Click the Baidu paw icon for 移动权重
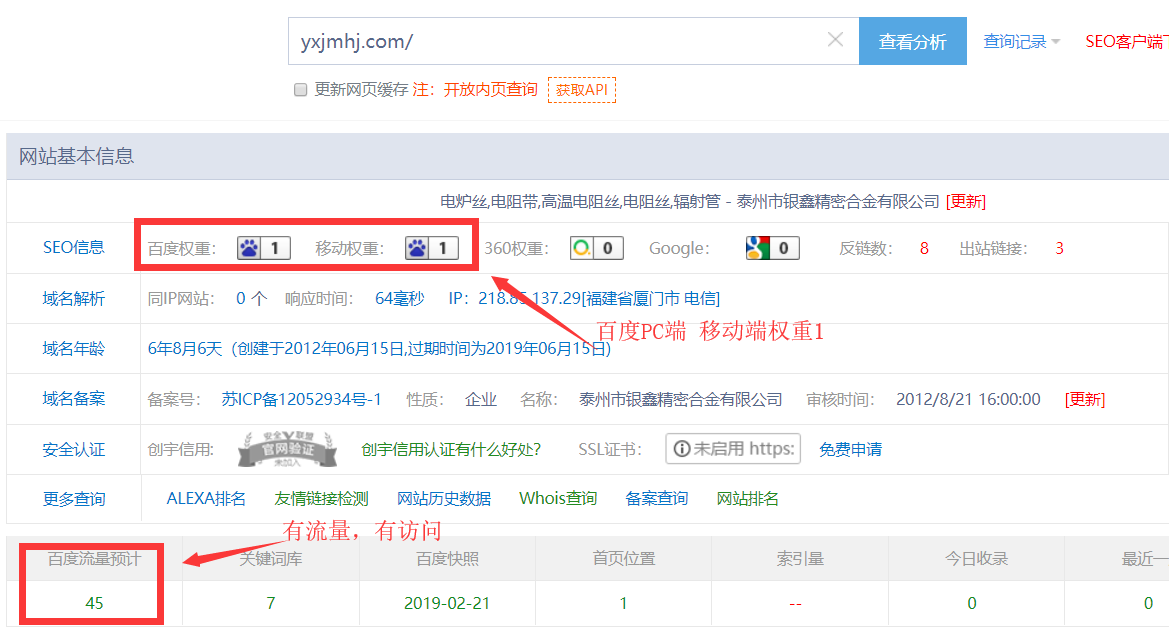This screenshot has width=1169, height=638. point(417,248)
